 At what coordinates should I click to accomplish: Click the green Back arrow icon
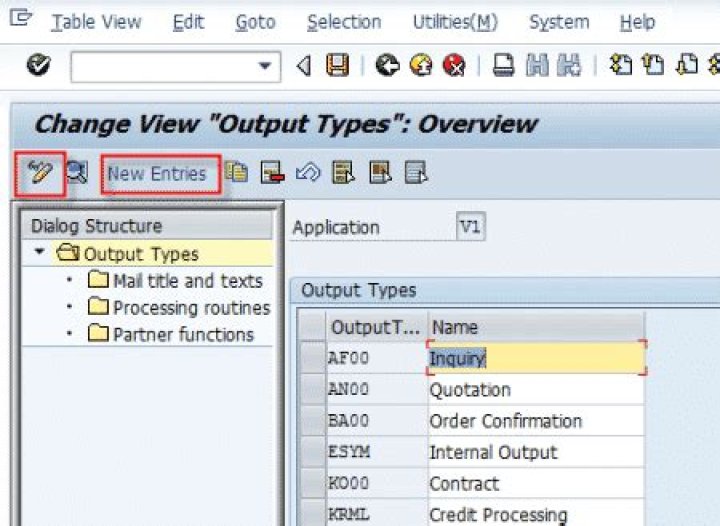click(x=388, y=65)
